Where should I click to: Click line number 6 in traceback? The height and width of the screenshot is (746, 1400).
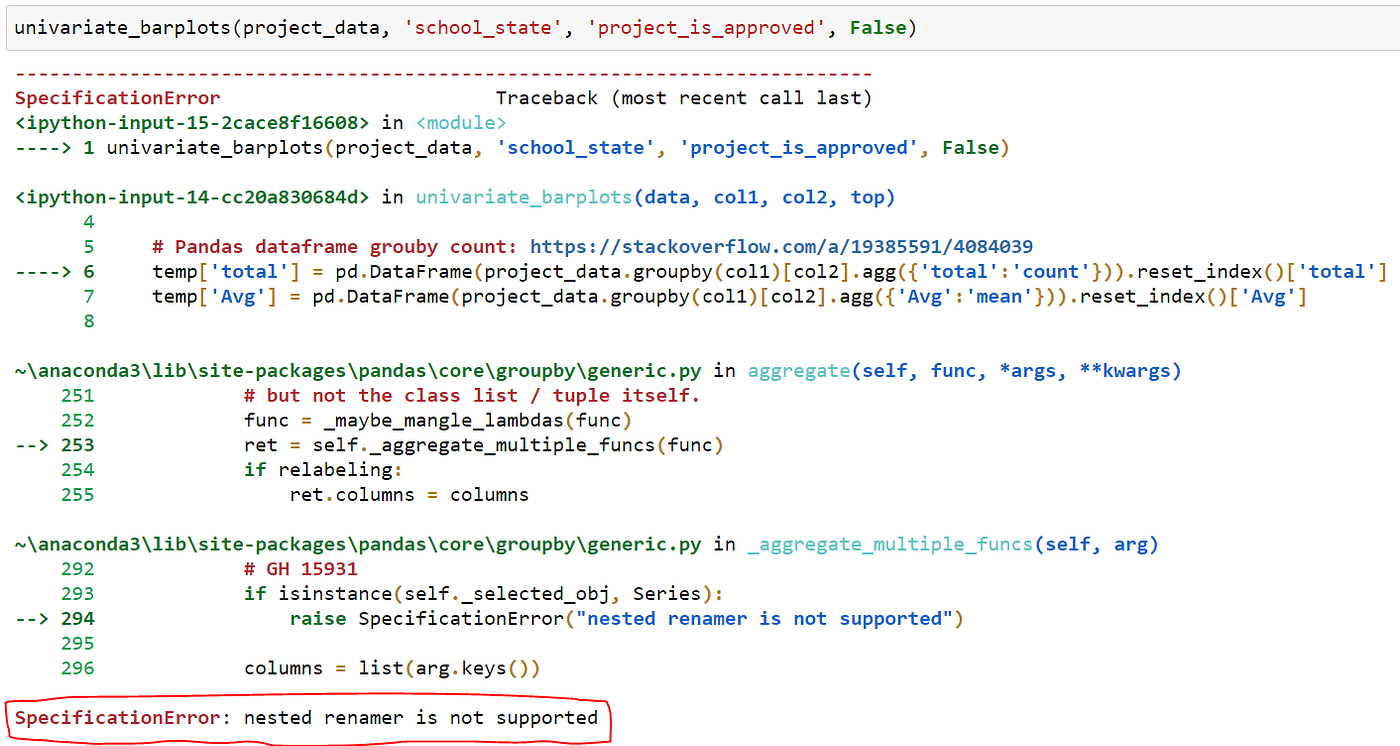coord(88,270)
